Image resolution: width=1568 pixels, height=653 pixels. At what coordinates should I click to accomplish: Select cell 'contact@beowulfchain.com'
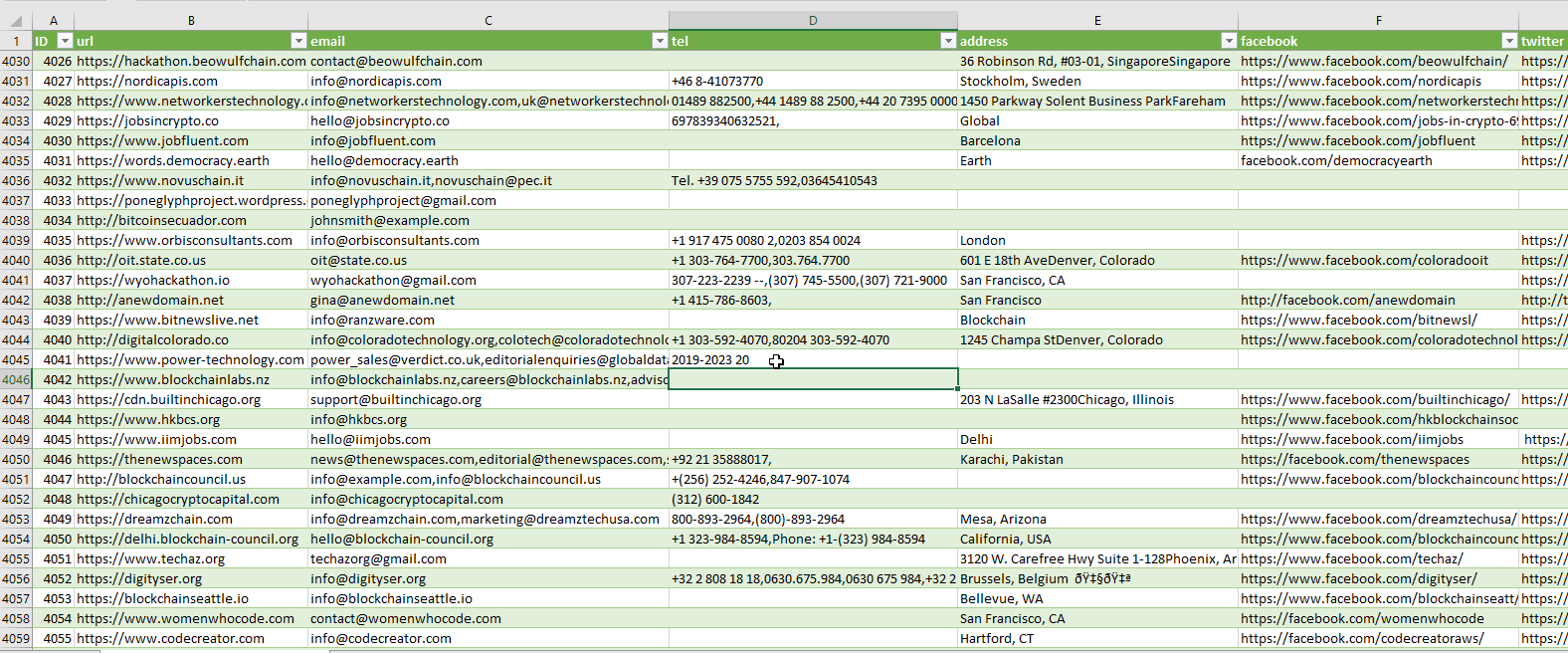pos(489,61)
